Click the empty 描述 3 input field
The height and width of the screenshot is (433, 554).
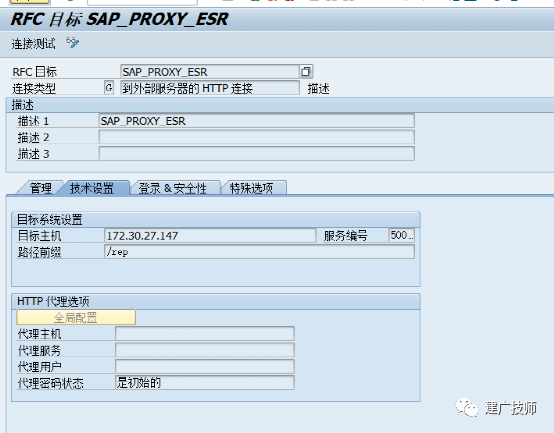coord(257,154)
